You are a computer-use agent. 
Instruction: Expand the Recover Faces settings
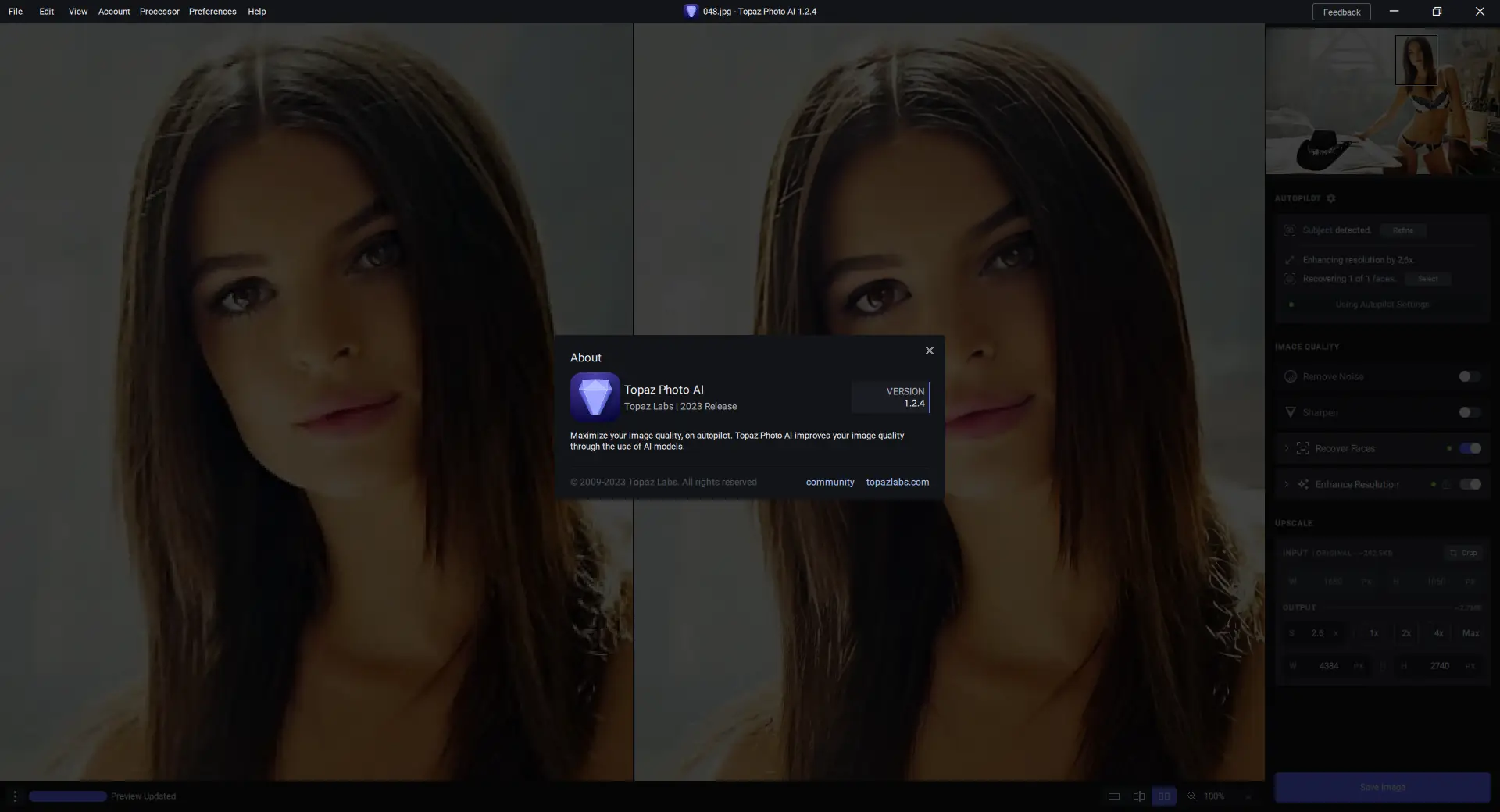click(x=1286, y=448)
